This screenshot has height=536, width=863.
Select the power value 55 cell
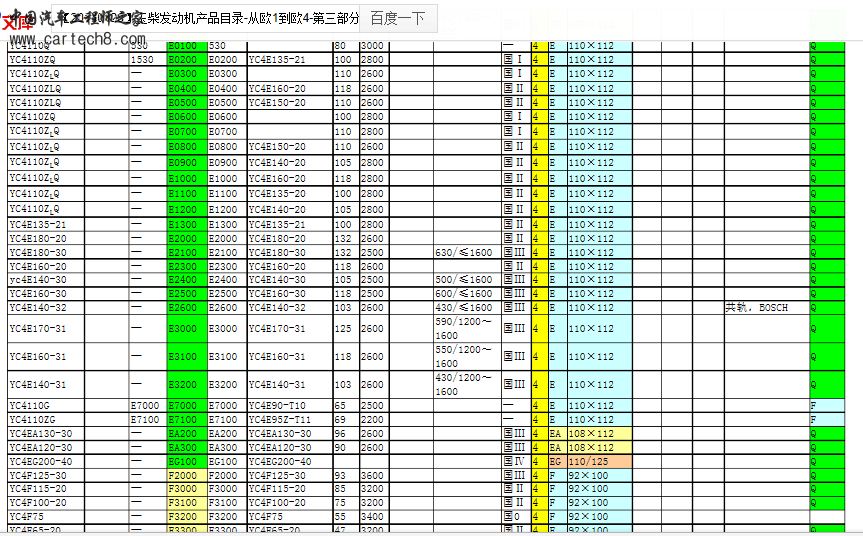[346, 517]
